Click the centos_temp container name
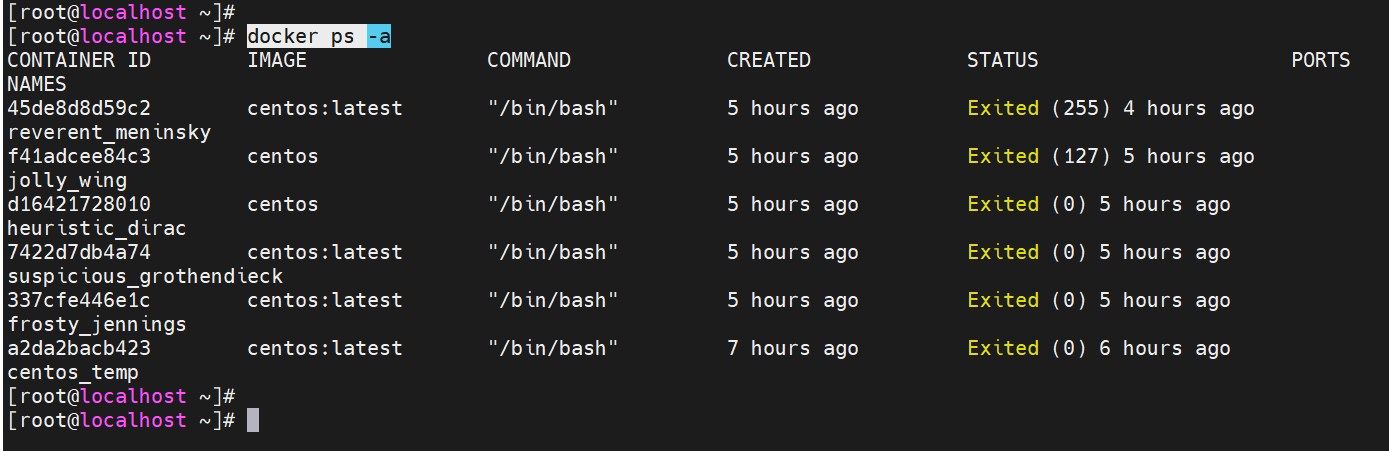1389x451 pixels. pyautogui.click(x=73, y=372)
